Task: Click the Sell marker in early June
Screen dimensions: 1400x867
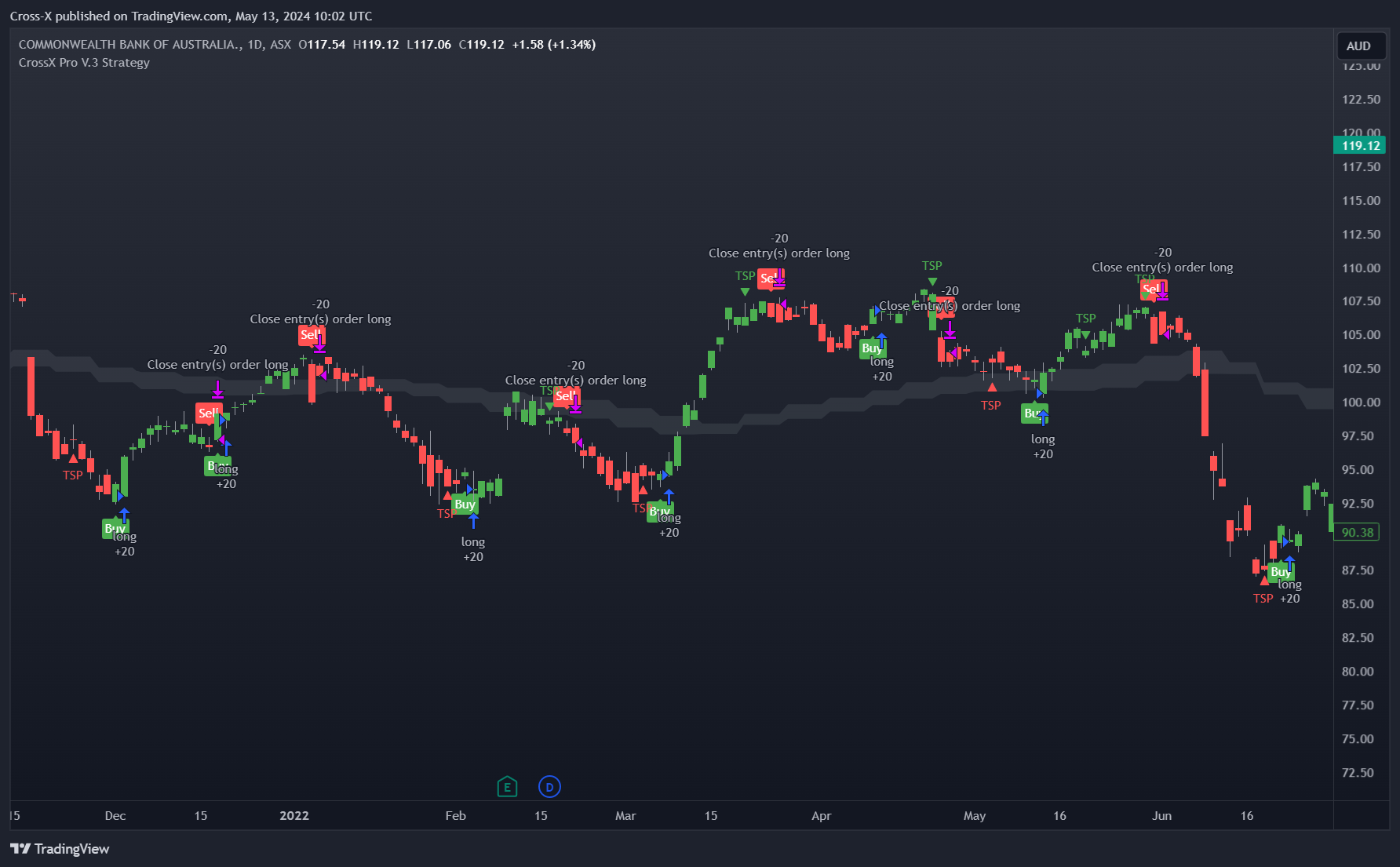Action: [1151, 289]
